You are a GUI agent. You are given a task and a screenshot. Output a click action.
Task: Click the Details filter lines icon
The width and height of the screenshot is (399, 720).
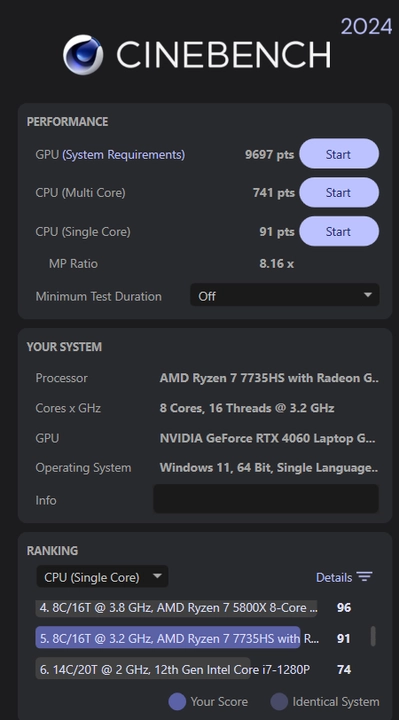click(x=365, y=577)
